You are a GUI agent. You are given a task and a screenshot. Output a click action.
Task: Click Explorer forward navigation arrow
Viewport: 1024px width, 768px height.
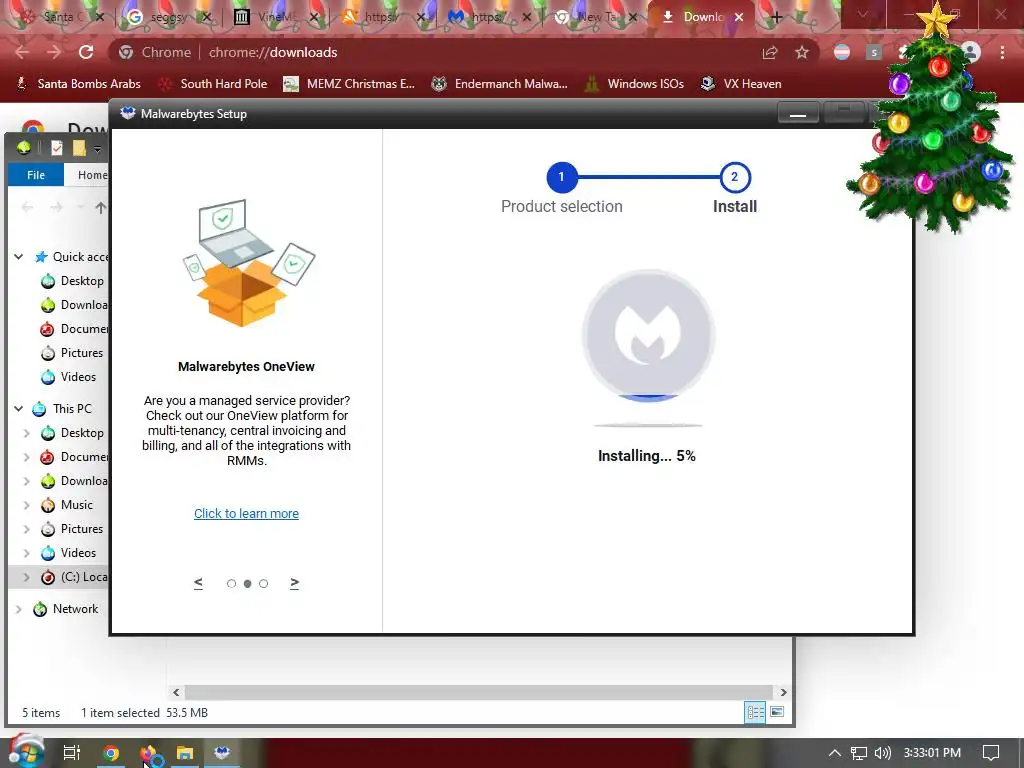57,208
